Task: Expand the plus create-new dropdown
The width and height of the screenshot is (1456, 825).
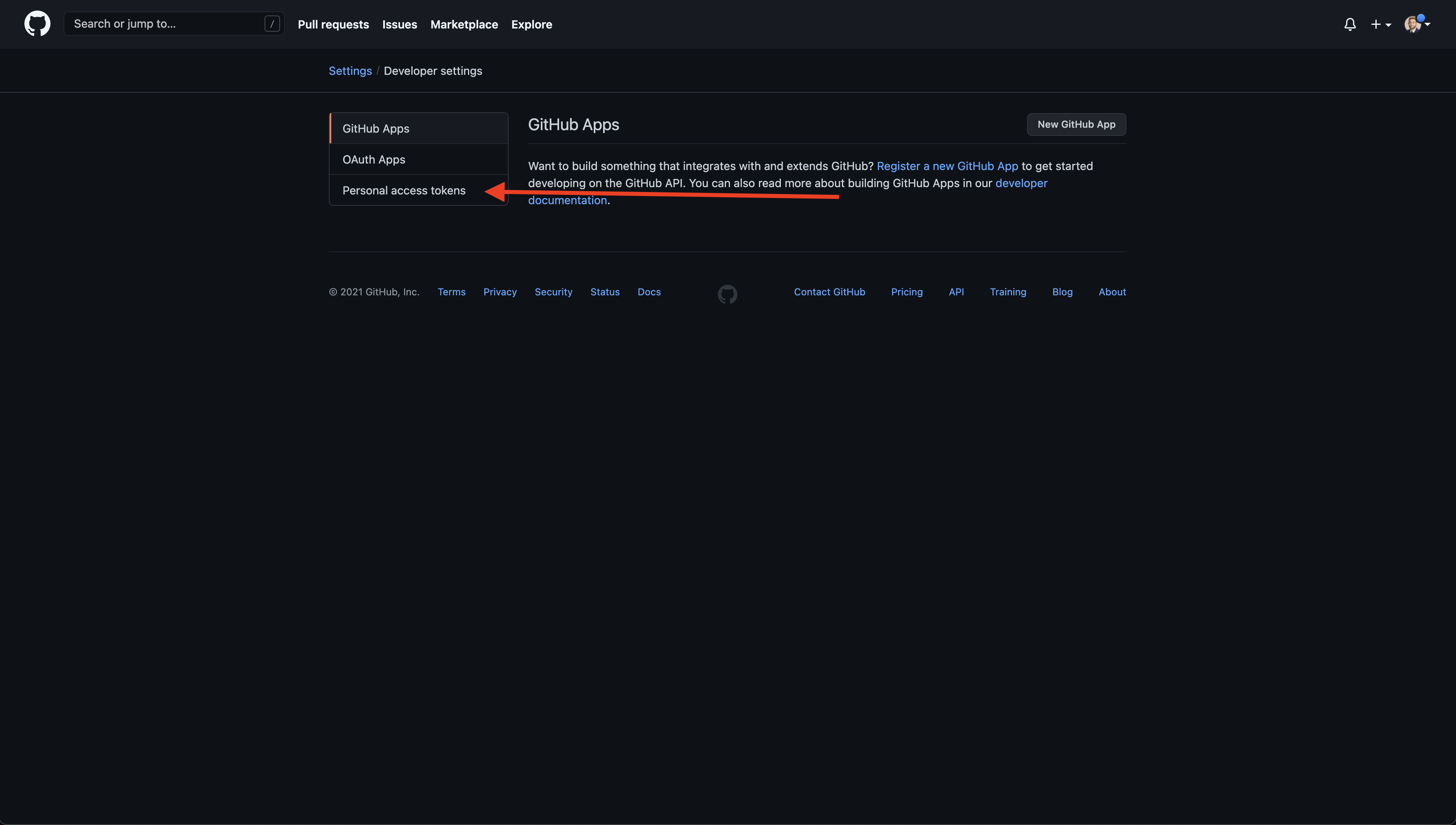Action: click(1381, 24)
